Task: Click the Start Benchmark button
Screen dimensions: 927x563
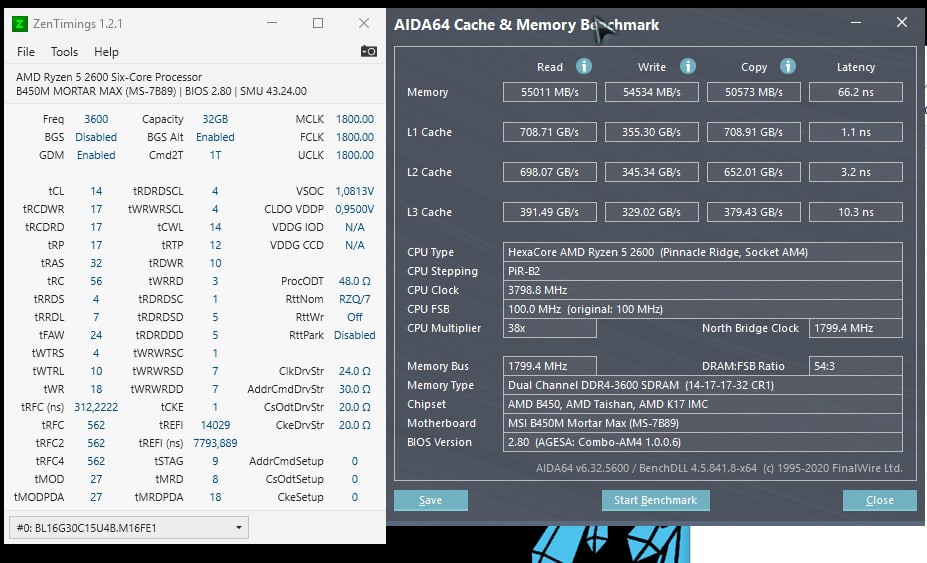Action: (655, 500)
